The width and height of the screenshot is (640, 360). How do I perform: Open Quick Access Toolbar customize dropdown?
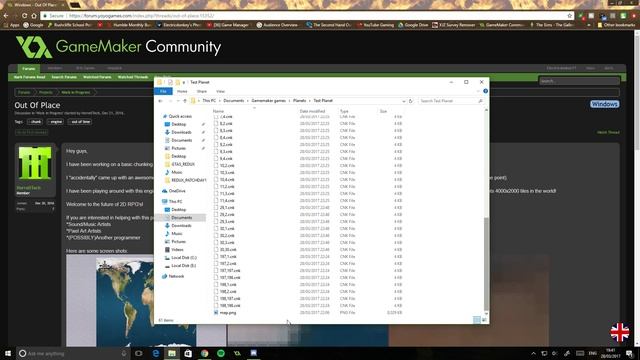click(x=184, y=82)
